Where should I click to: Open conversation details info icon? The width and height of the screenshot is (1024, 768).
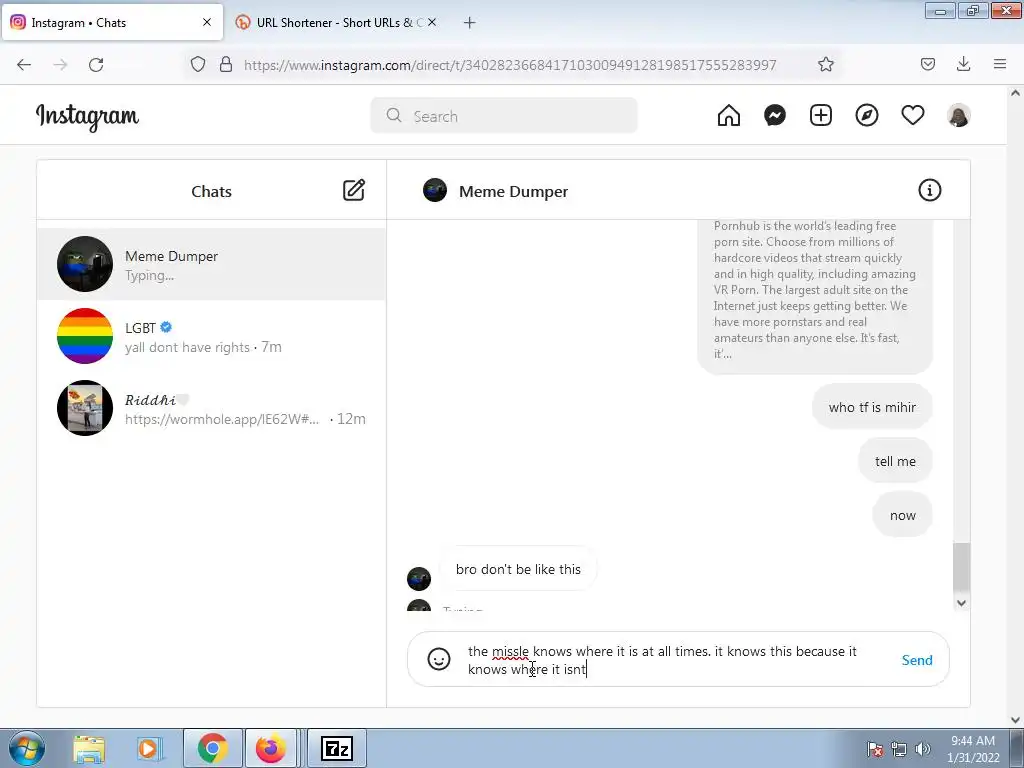pos(929,190)
